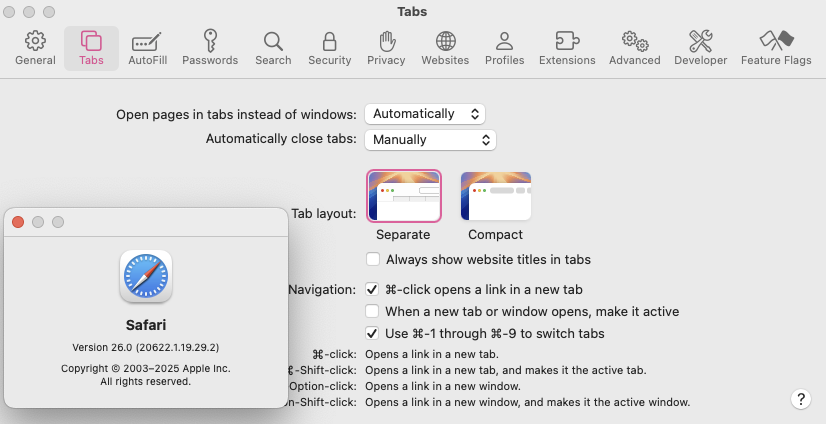Click 'Opens a link in a new window.' text
The image size is (826, 424).
[x=443, y=386]
